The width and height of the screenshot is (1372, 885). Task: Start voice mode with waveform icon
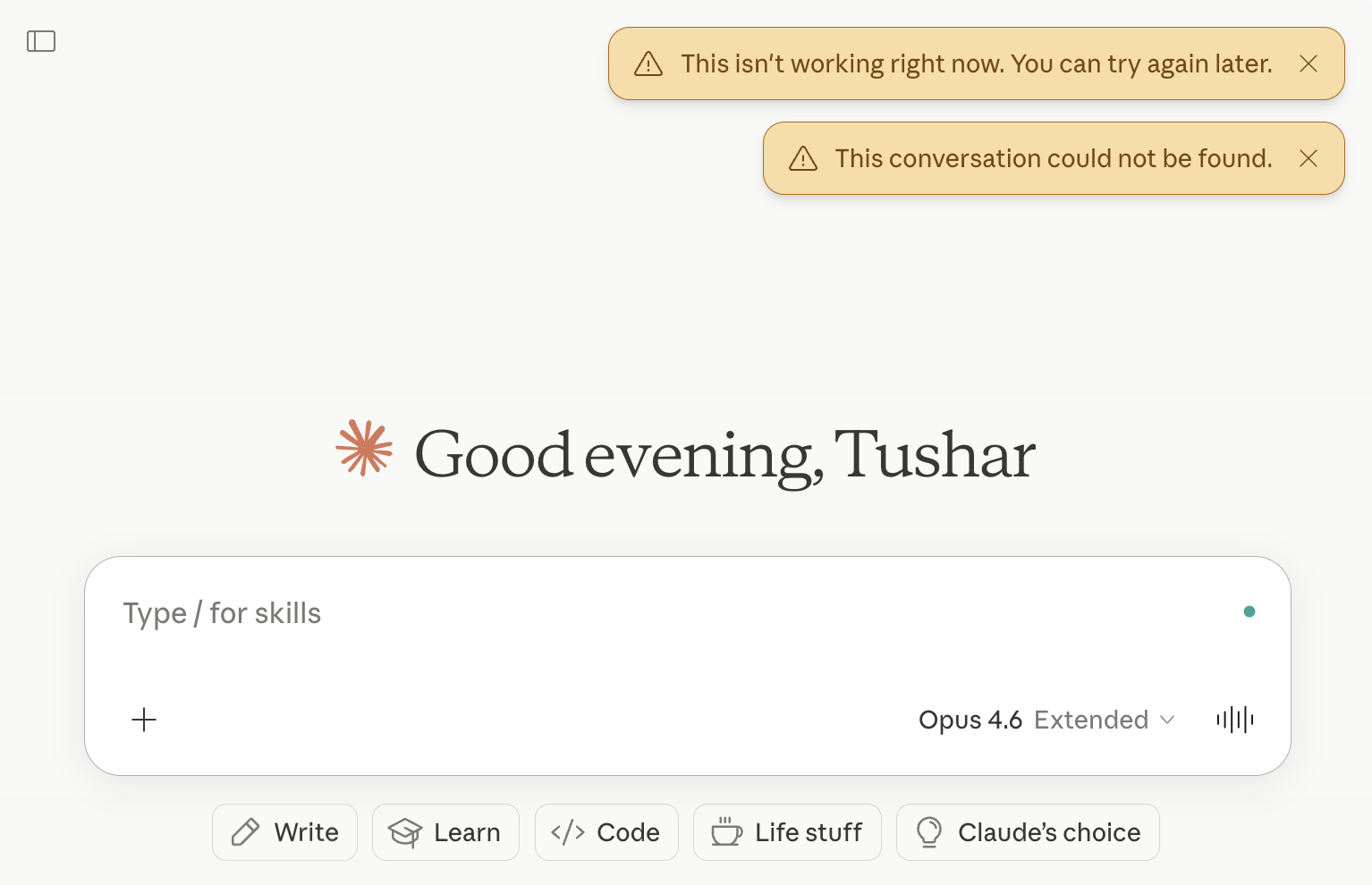[1235, 720]
